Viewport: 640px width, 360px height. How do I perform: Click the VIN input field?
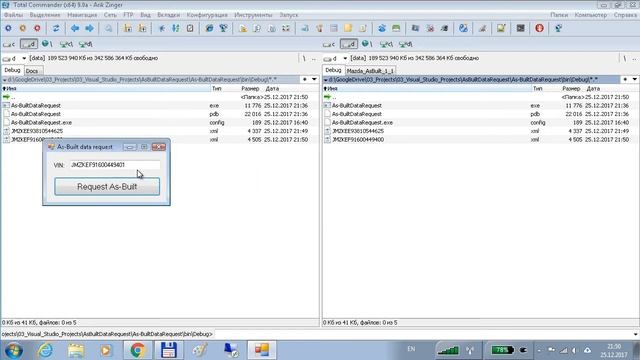click(x=114, y=165)
